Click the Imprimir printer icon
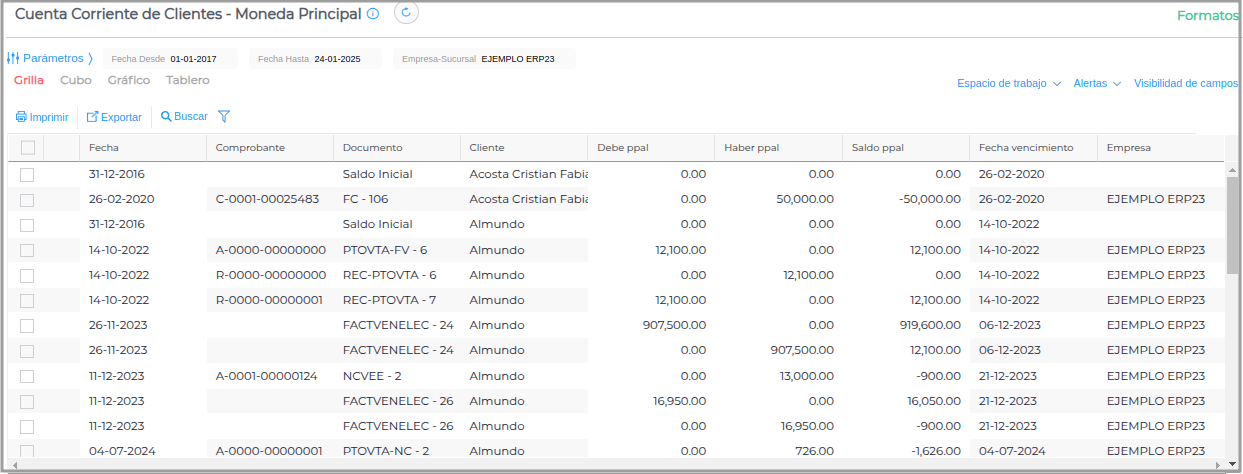1243x474 pixels. [21, 117]
